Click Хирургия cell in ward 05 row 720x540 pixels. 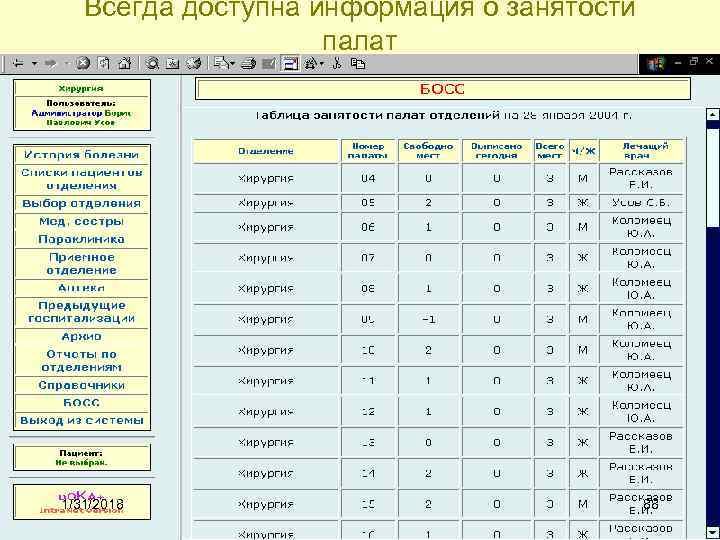point(265,202)
